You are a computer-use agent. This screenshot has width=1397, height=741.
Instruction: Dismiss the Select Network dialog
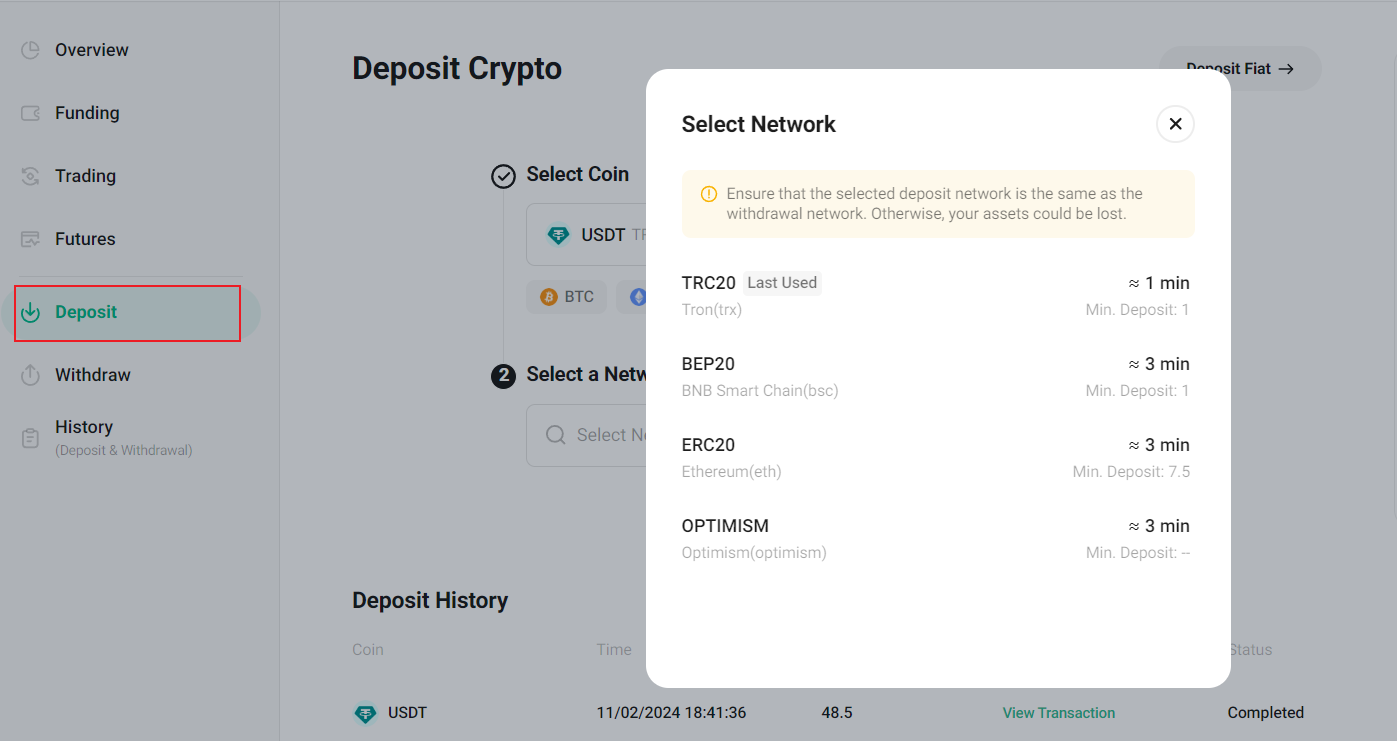point(1175,123)
